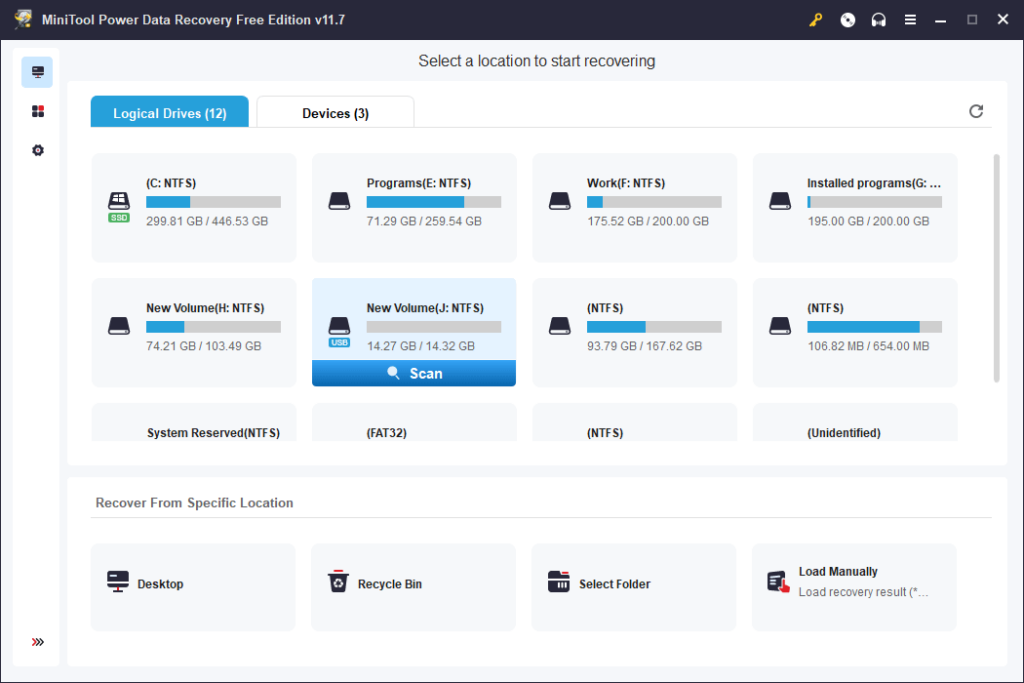Switch to the Devices tab
Screen dimensions: 1024x683
335,113
